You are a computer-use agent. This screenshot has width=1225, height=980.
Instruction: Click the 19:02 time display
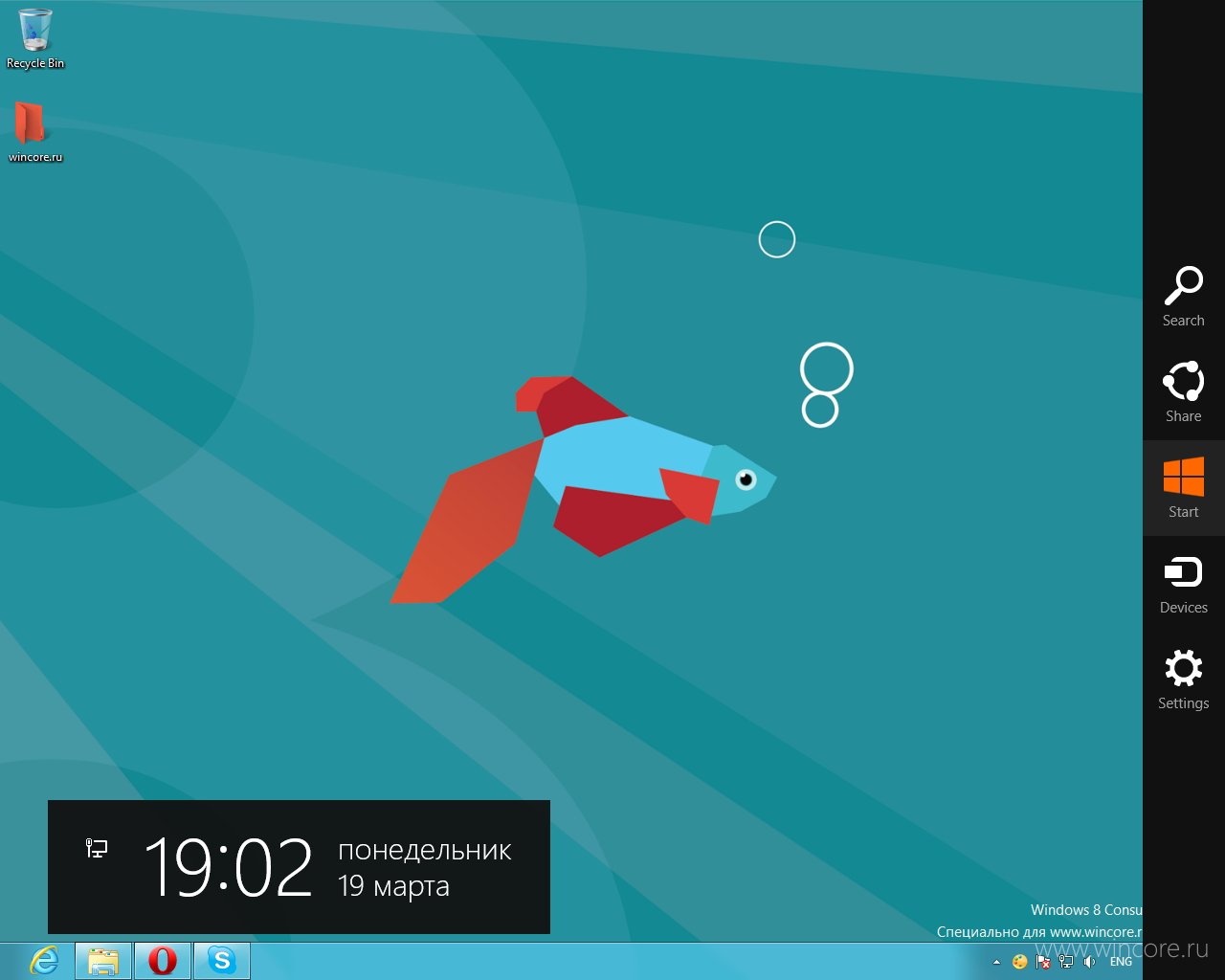point(228,867)
